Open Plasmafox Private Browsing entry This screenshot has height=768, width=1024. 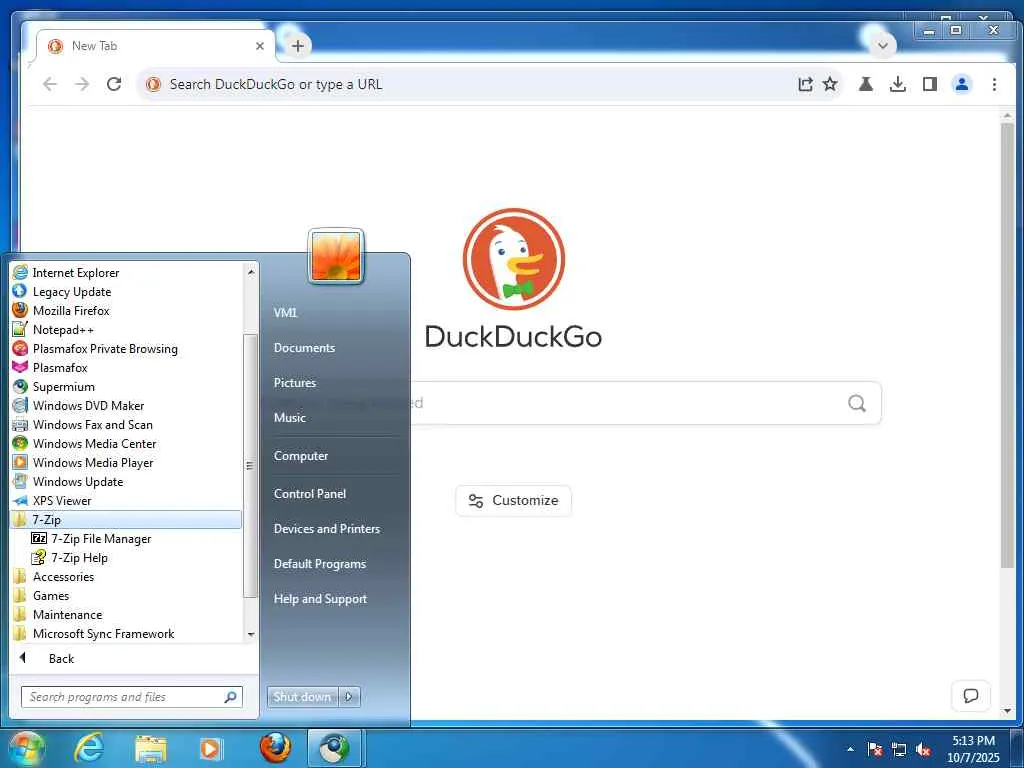(x=127, y=348)
